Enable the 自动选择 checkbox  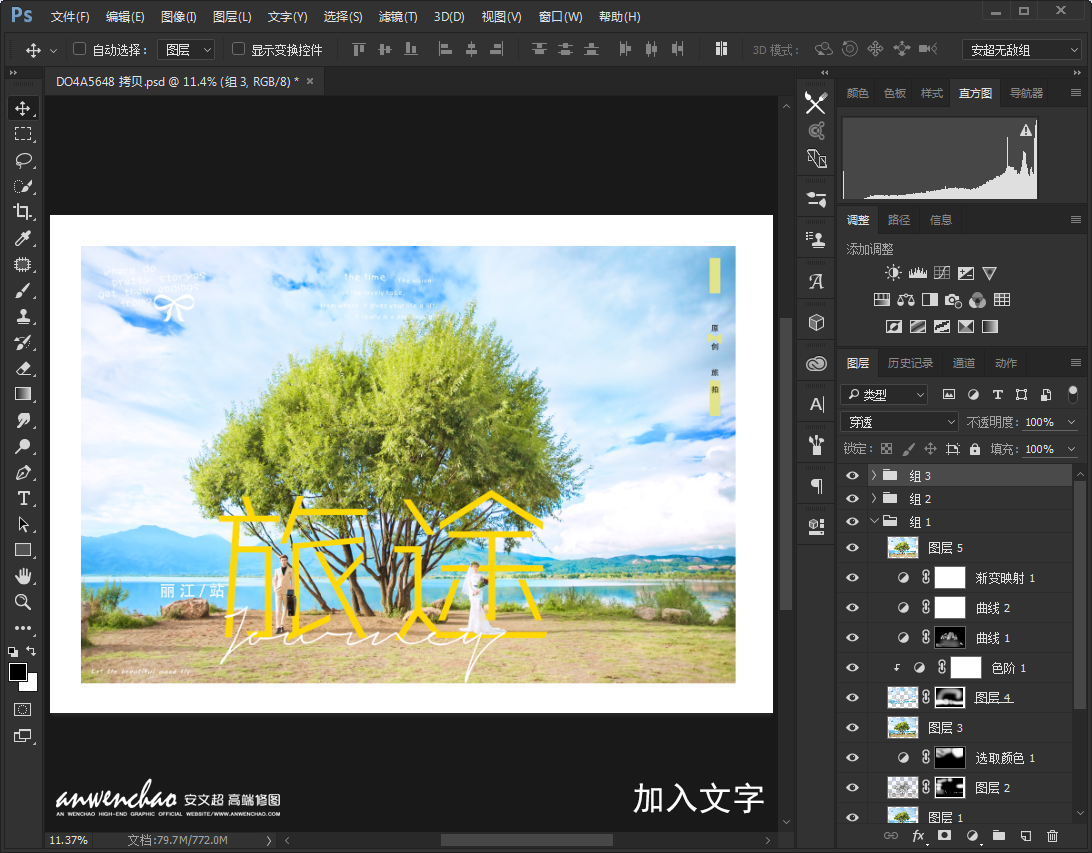[x=79, y=49]
